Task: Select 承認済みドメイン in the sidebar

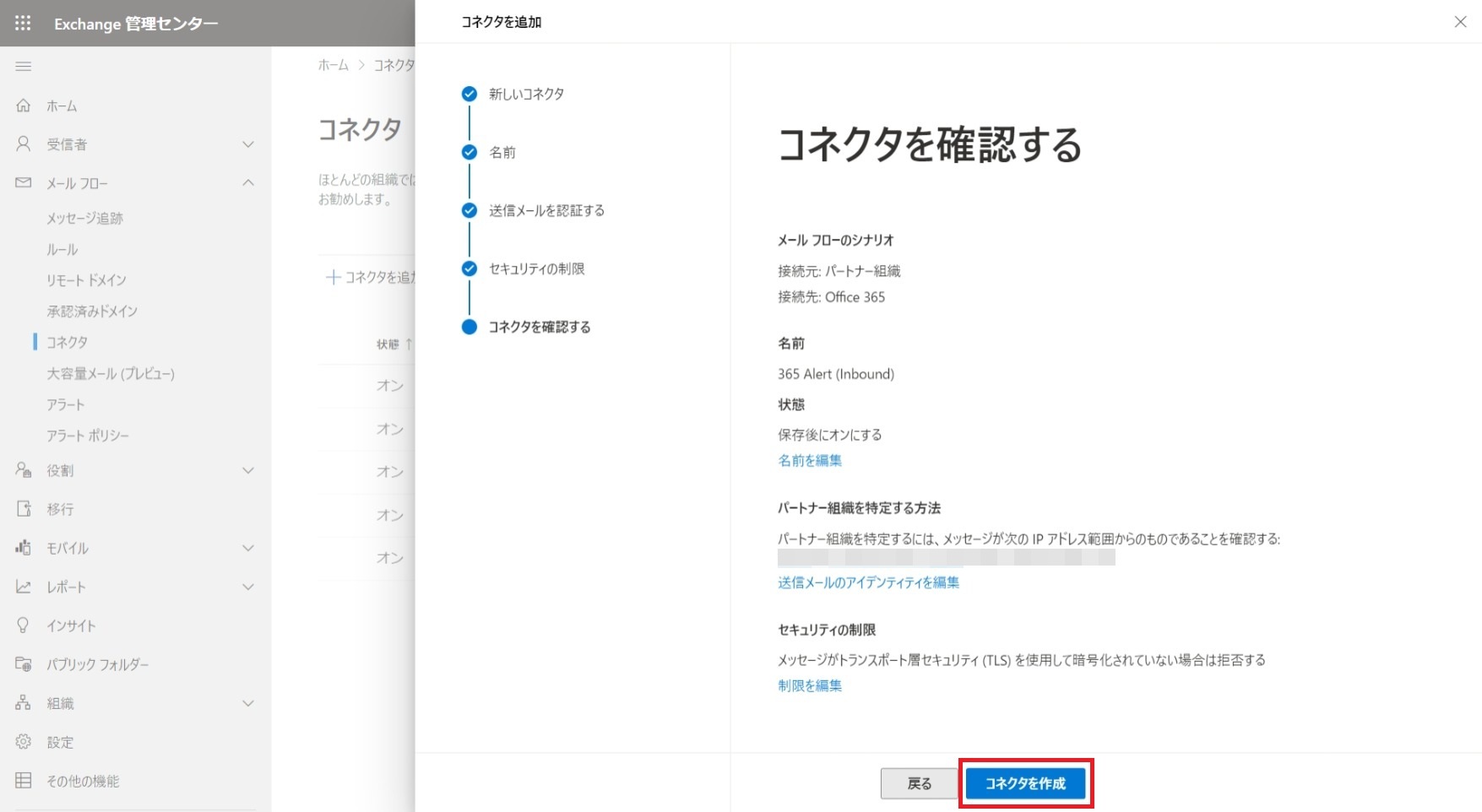Action: (92, 311)
